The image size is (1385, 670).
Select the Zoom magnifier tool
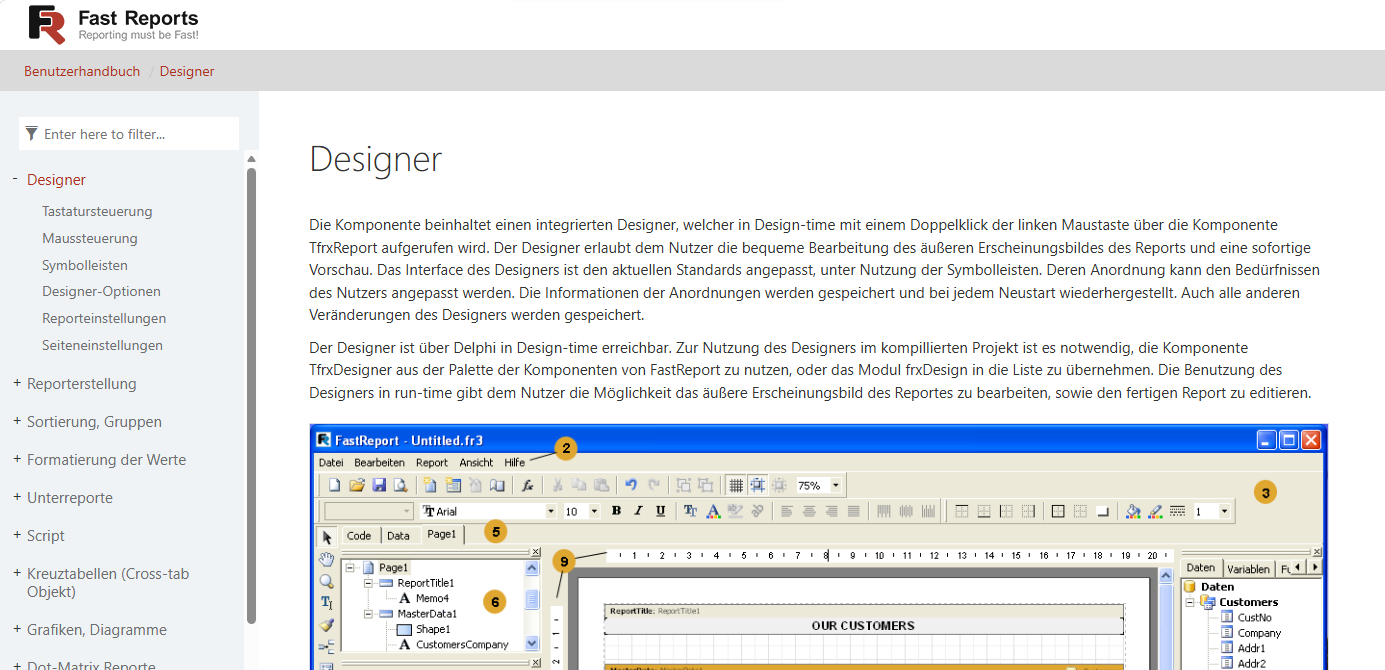tap(326, 581)
